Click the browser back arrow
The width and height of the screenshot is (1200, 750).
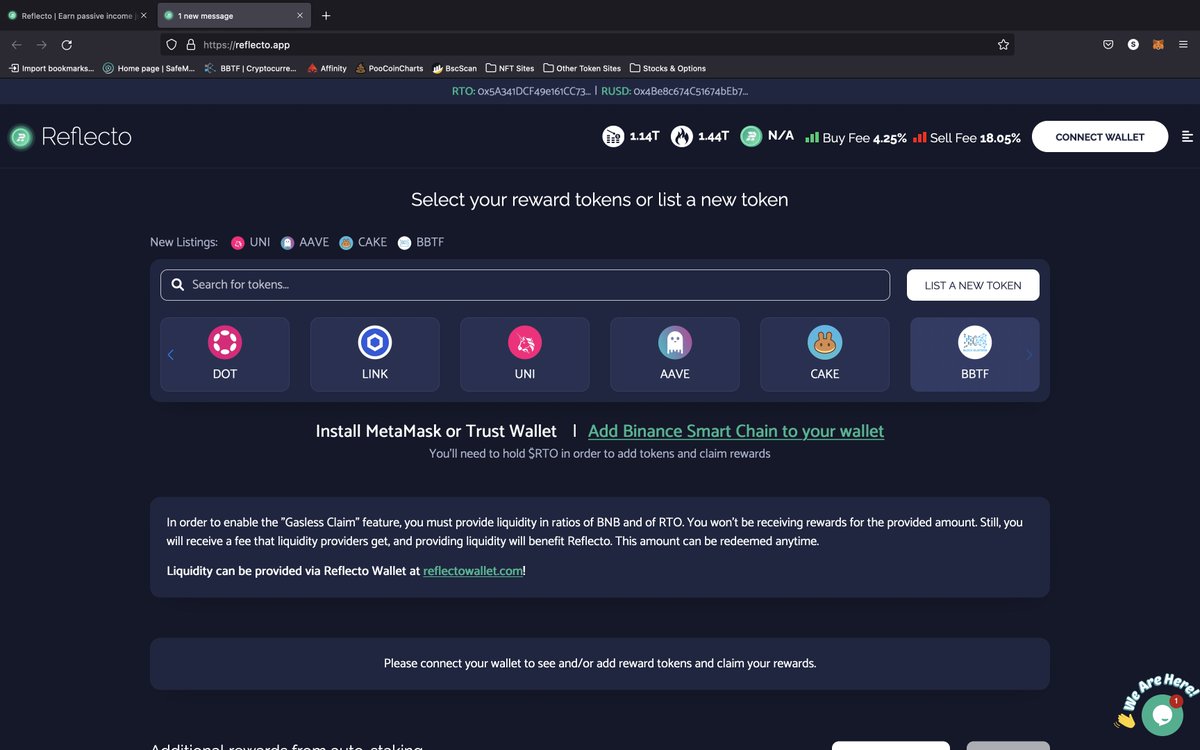point(16,45)
